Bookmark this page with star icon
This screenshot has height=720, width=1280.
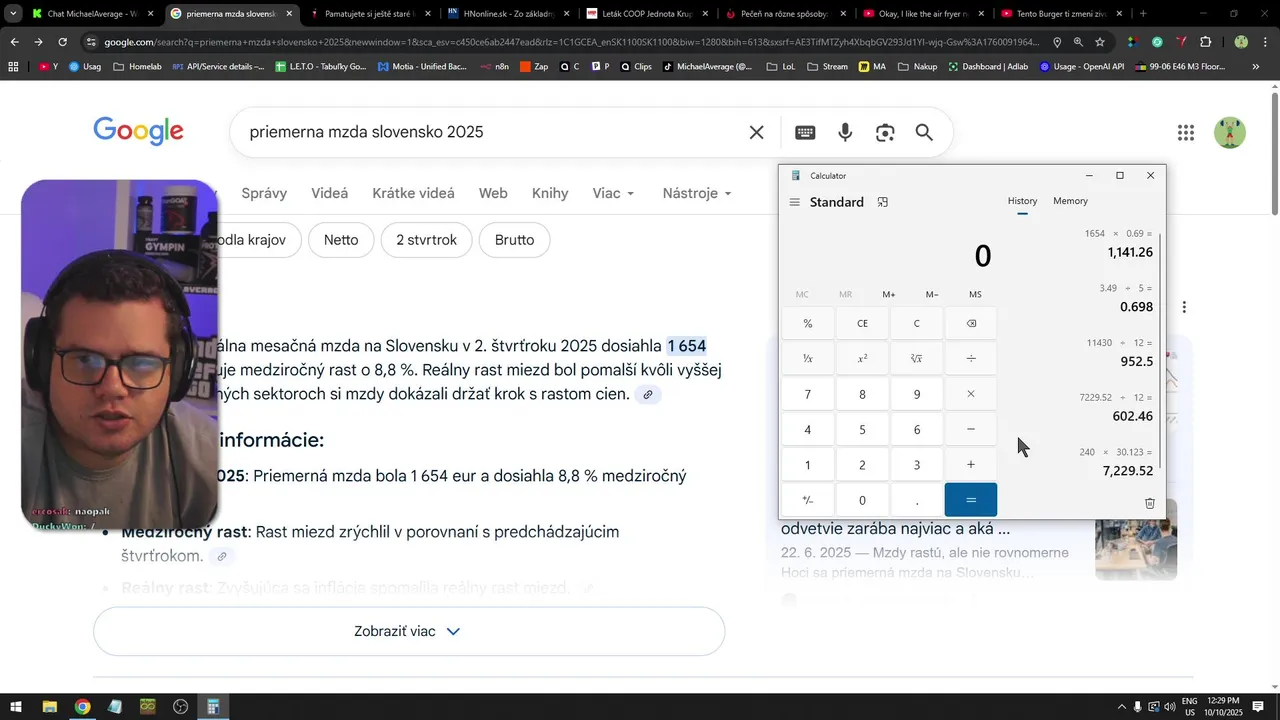click(1100, 42)
